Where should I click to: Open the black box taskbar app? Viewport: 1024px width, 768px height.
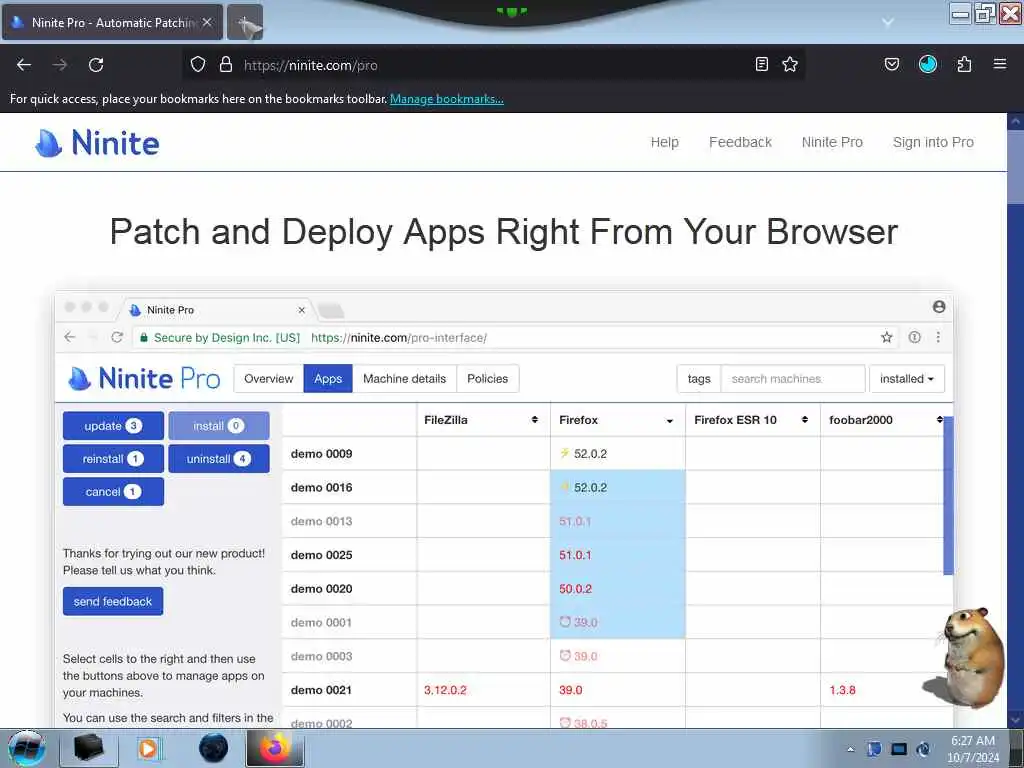(x=89, y=748)
